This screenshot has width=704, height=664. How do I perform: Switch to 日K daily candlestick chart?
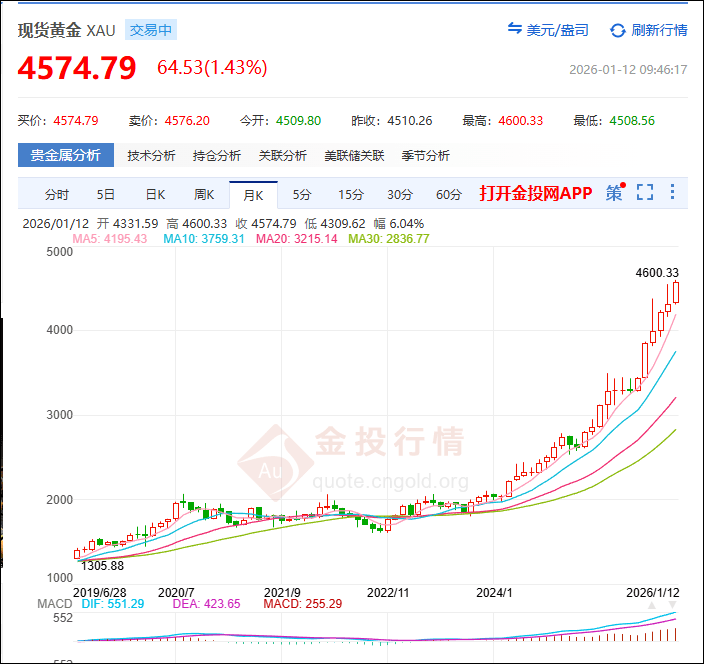155,194
